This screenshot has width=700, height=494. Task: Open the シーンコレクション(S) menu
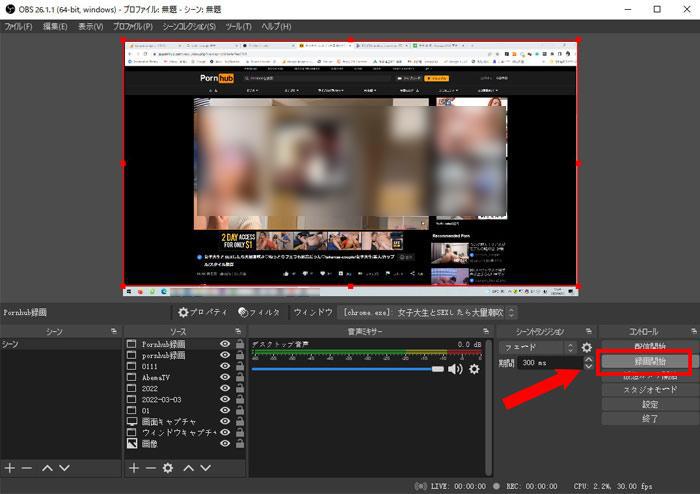click(x=189, y=27)
